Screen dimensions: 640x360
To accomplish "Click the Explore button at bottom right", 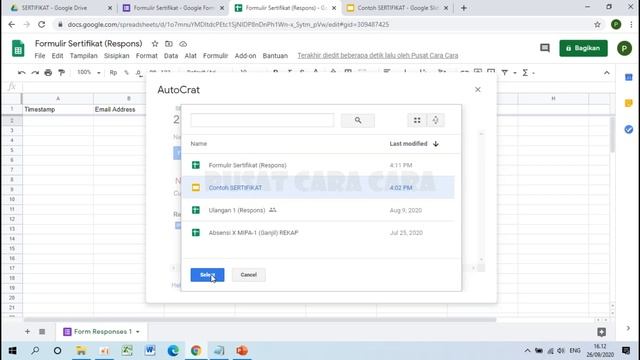I will click(601, 332).
